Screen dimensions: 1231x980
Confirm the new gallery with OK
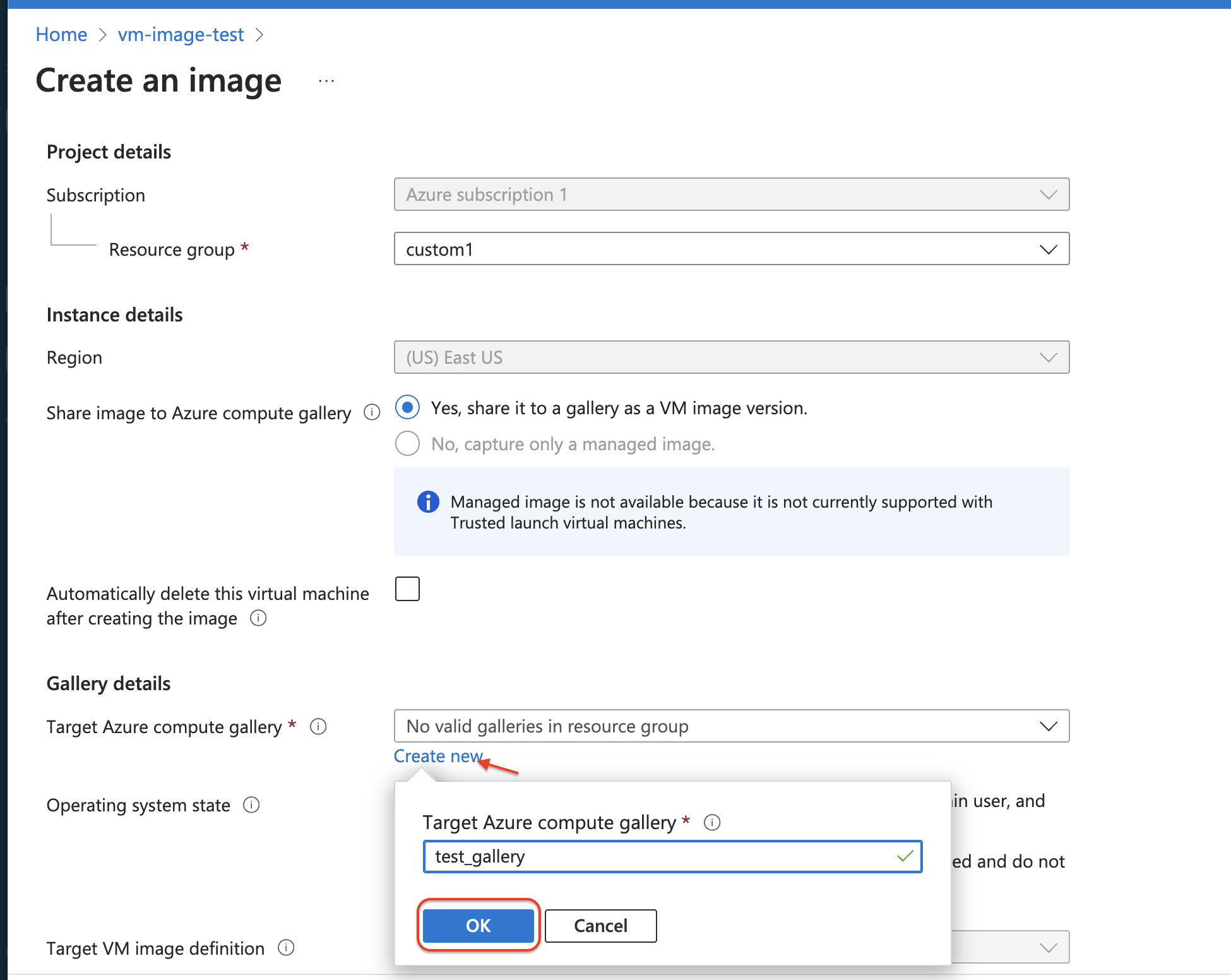click(479, 926)
